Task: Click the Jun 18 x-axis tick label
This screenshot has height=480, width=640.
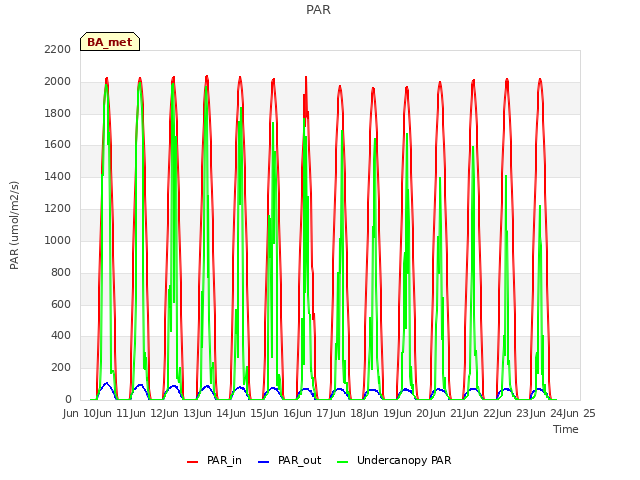Action: point(348,413)
